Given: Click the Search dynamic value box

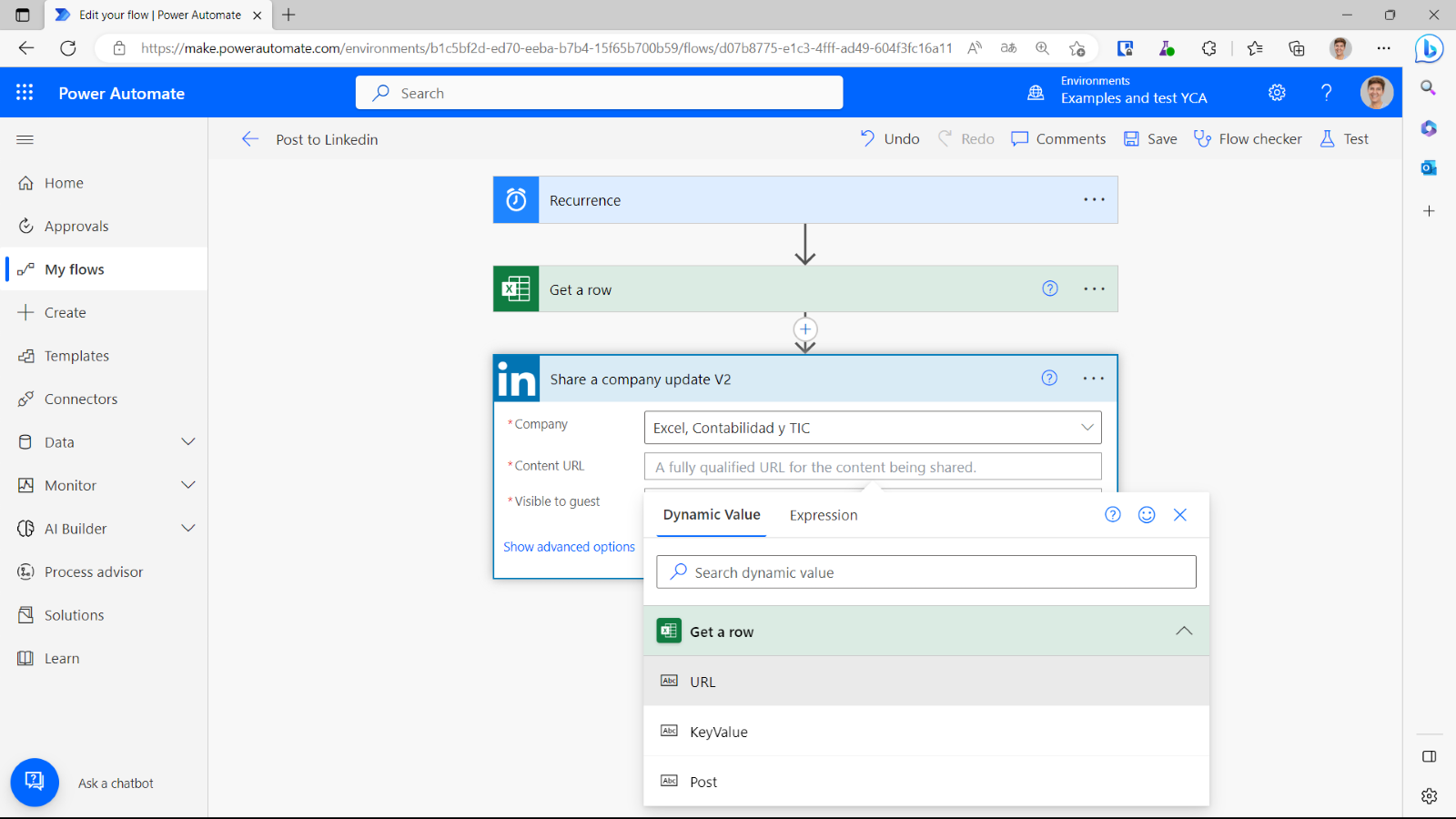Looking at the screenshot, I should point(926,572).
